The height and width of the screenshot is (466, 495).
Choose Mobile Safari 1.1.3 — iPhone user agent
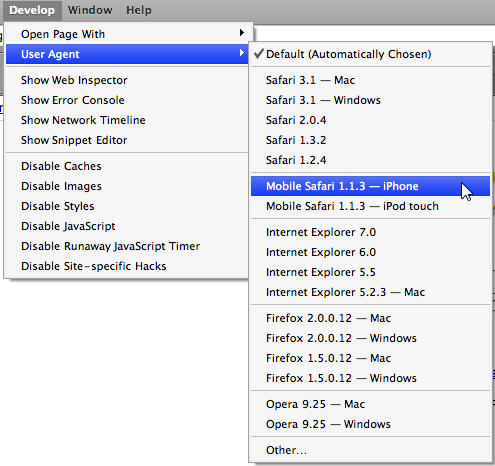370,186
